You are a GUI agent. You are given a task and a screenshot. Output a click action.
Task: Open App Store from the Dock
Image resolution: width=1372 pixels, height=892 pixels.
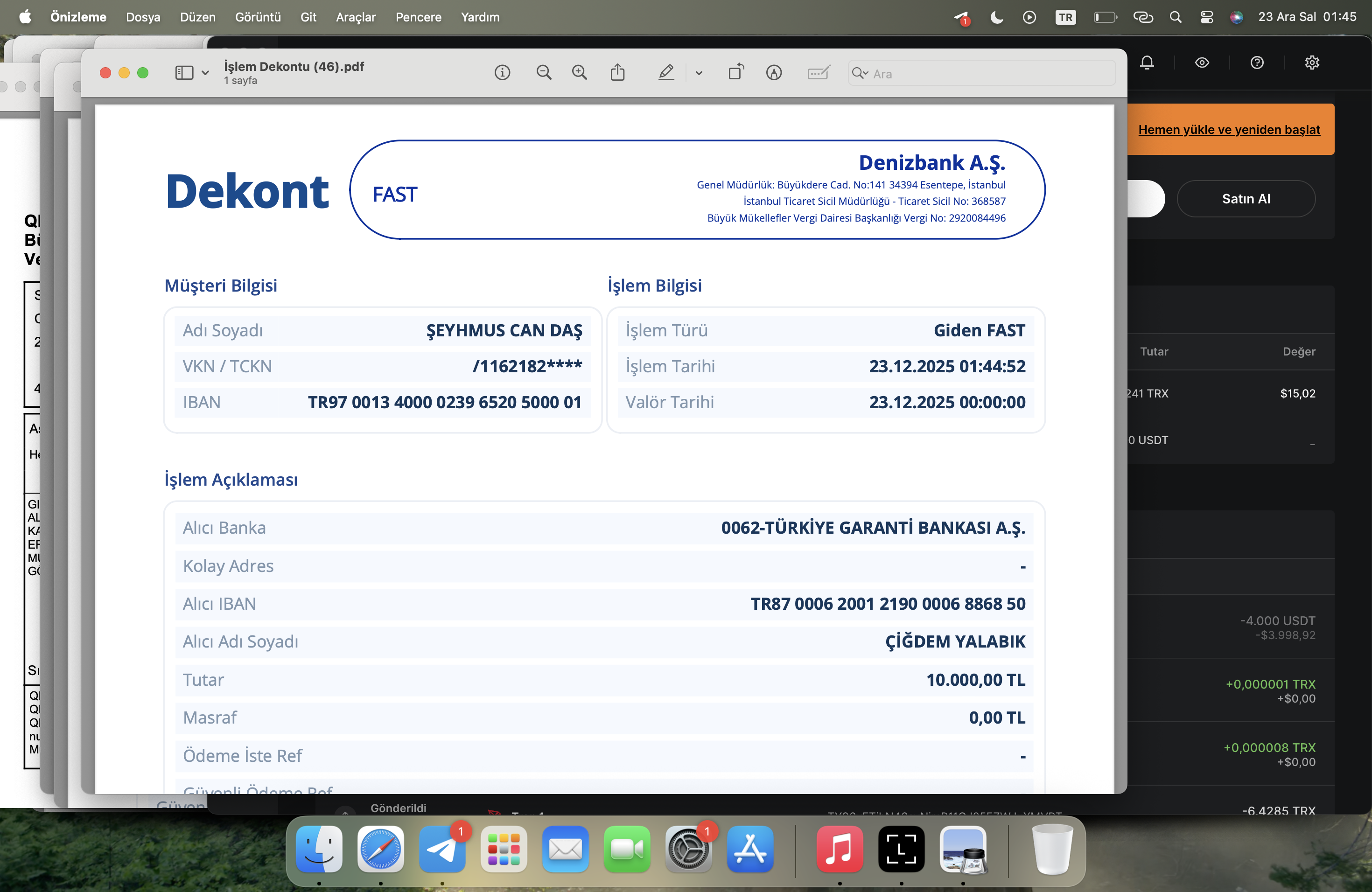point(750,849)
